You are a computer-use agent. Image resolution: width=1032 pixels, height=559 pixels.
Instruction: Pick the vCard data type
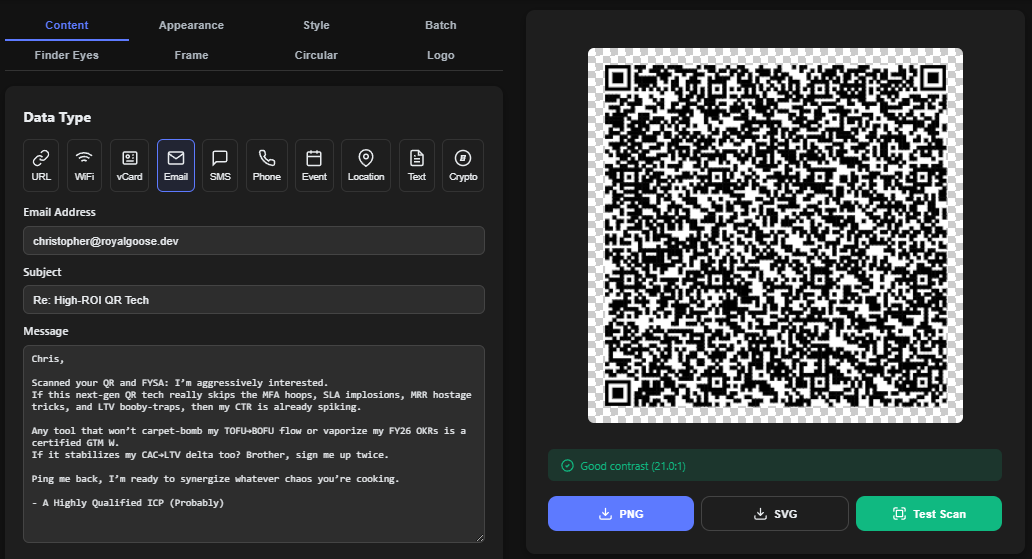(x=130, y=165)
